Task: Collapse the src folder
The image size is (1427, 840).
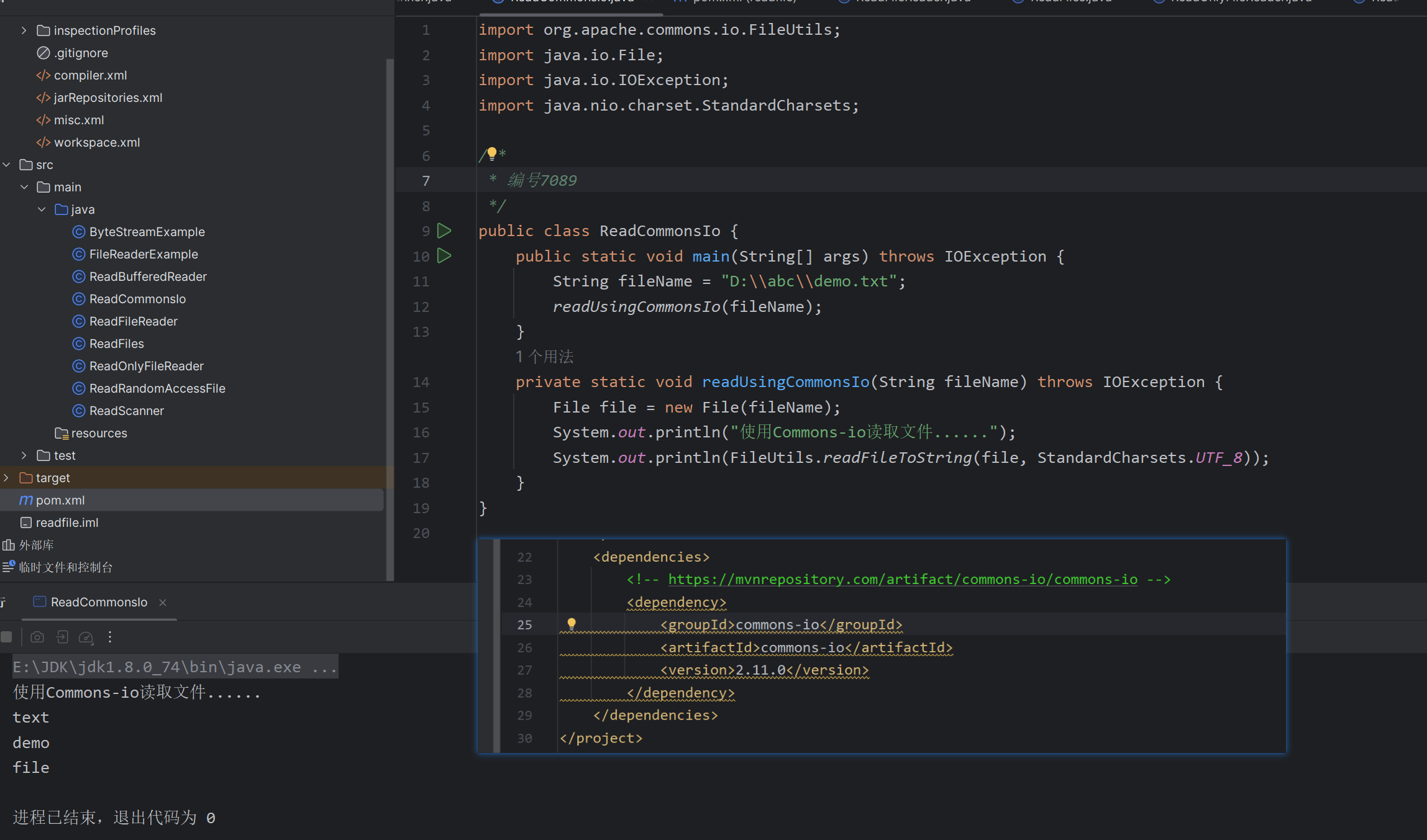Action: click(7, 165)
